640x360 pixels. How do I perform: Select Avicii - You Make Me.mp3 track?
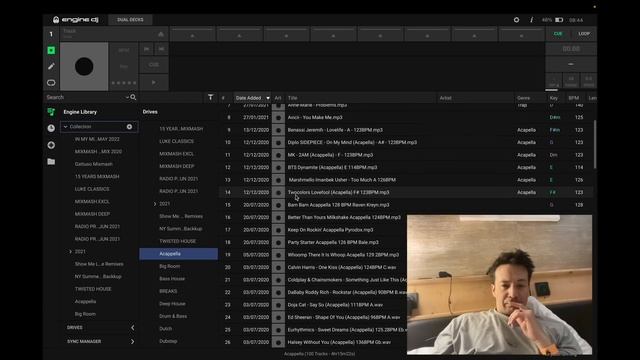pos(315,118)
